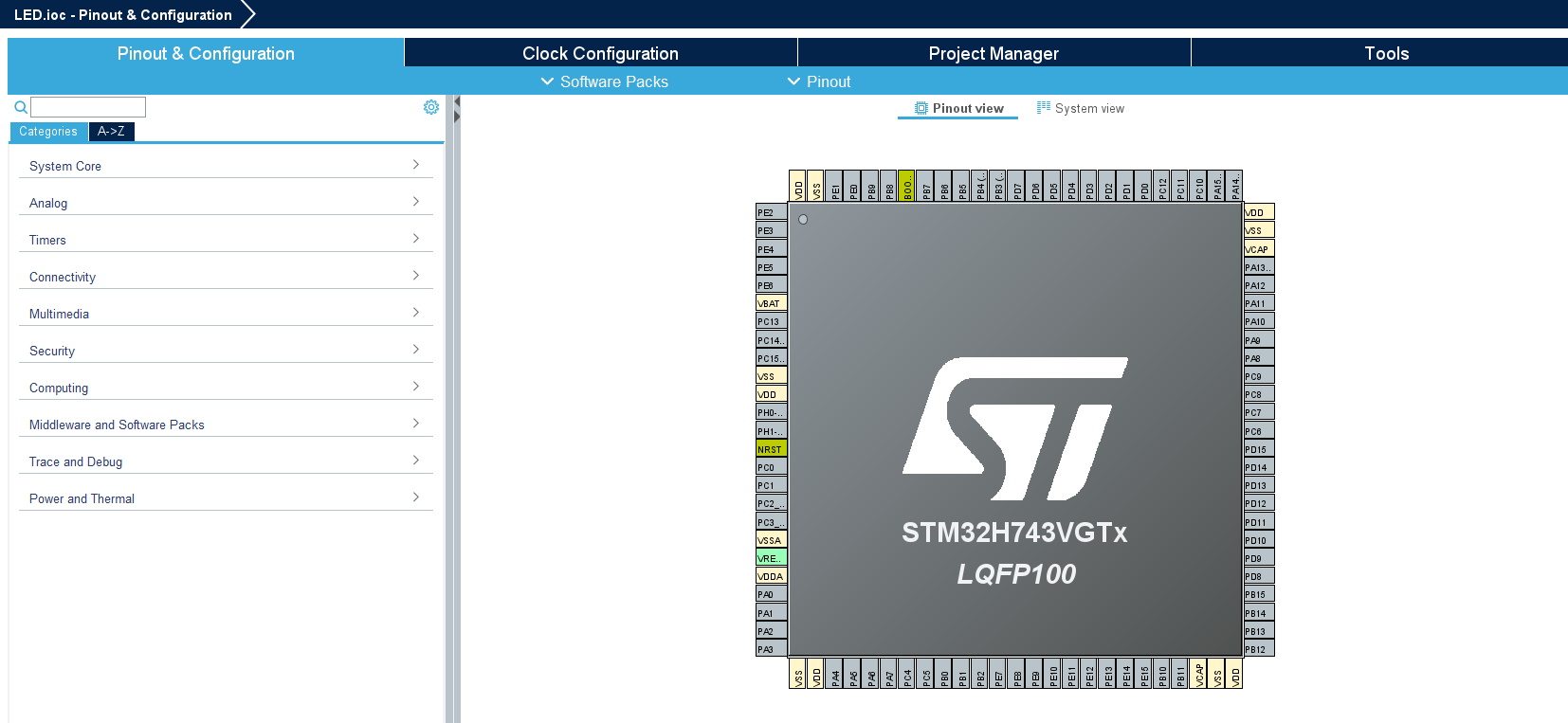Click the search magnifier icon
The image size is (1568, 723).
21,107
